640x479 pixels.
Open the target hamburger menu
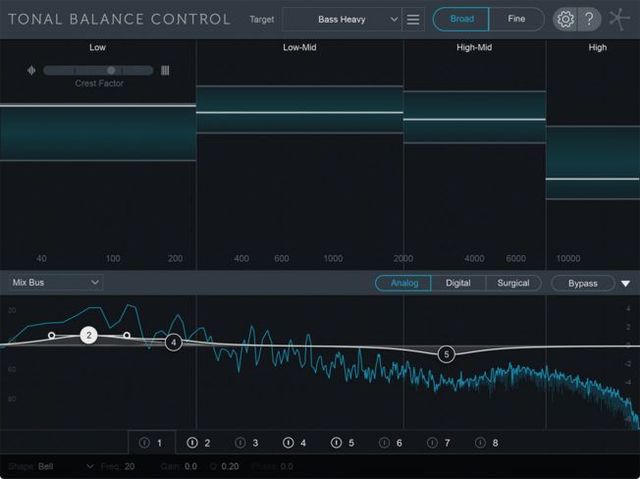pos(413,19)
